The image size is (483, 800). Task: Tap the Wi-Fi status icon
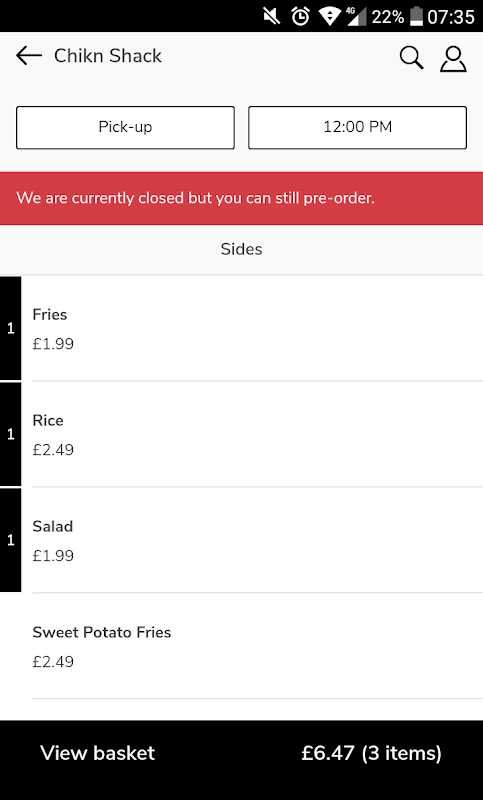(x=329, y=17)
